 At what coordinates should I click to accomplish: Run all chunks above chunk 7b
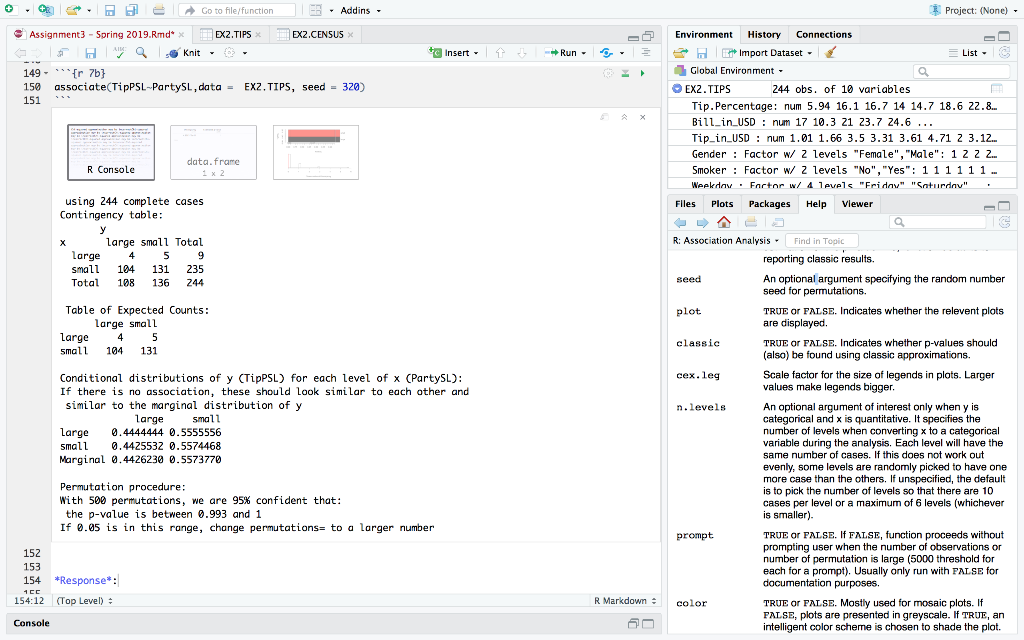point(625,73)
